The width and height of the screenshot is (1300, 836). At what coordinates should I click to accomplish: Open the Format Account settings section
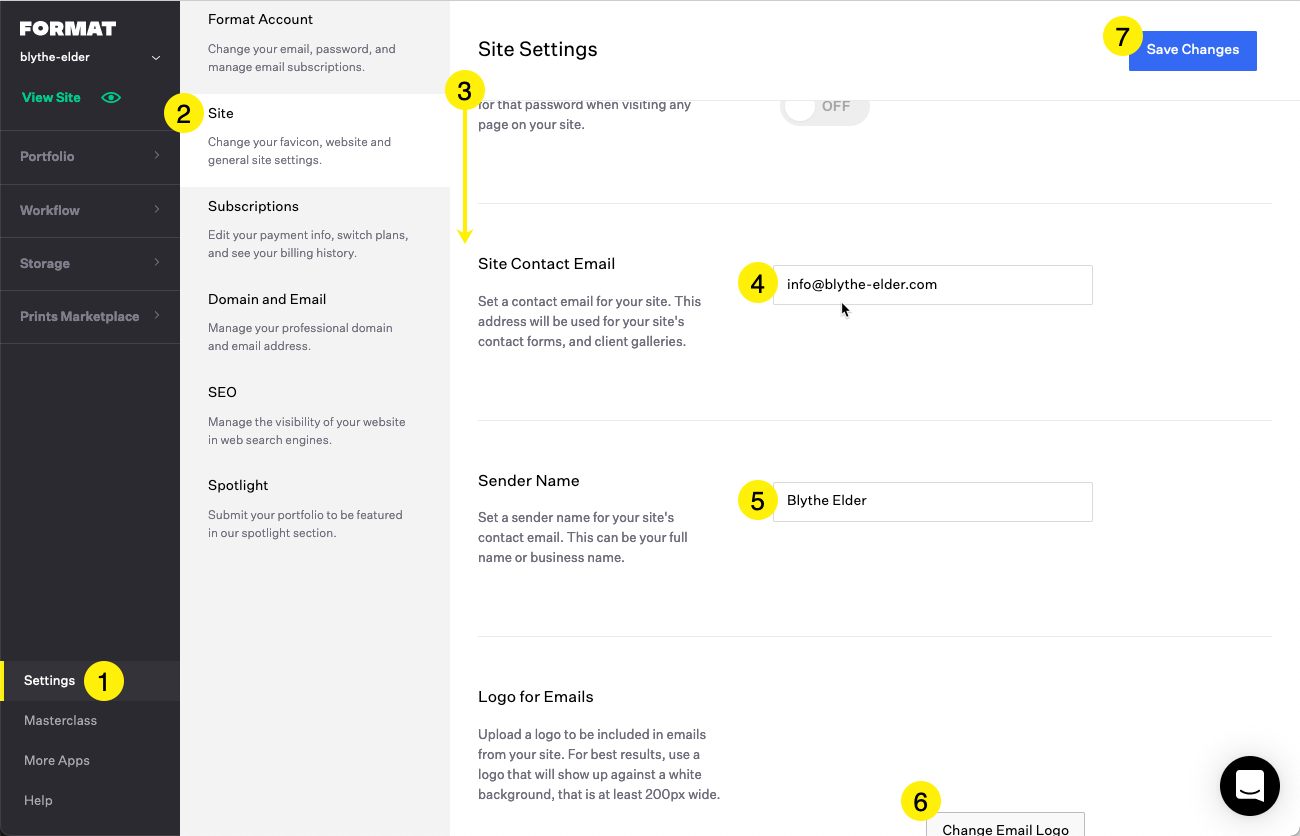315,46
